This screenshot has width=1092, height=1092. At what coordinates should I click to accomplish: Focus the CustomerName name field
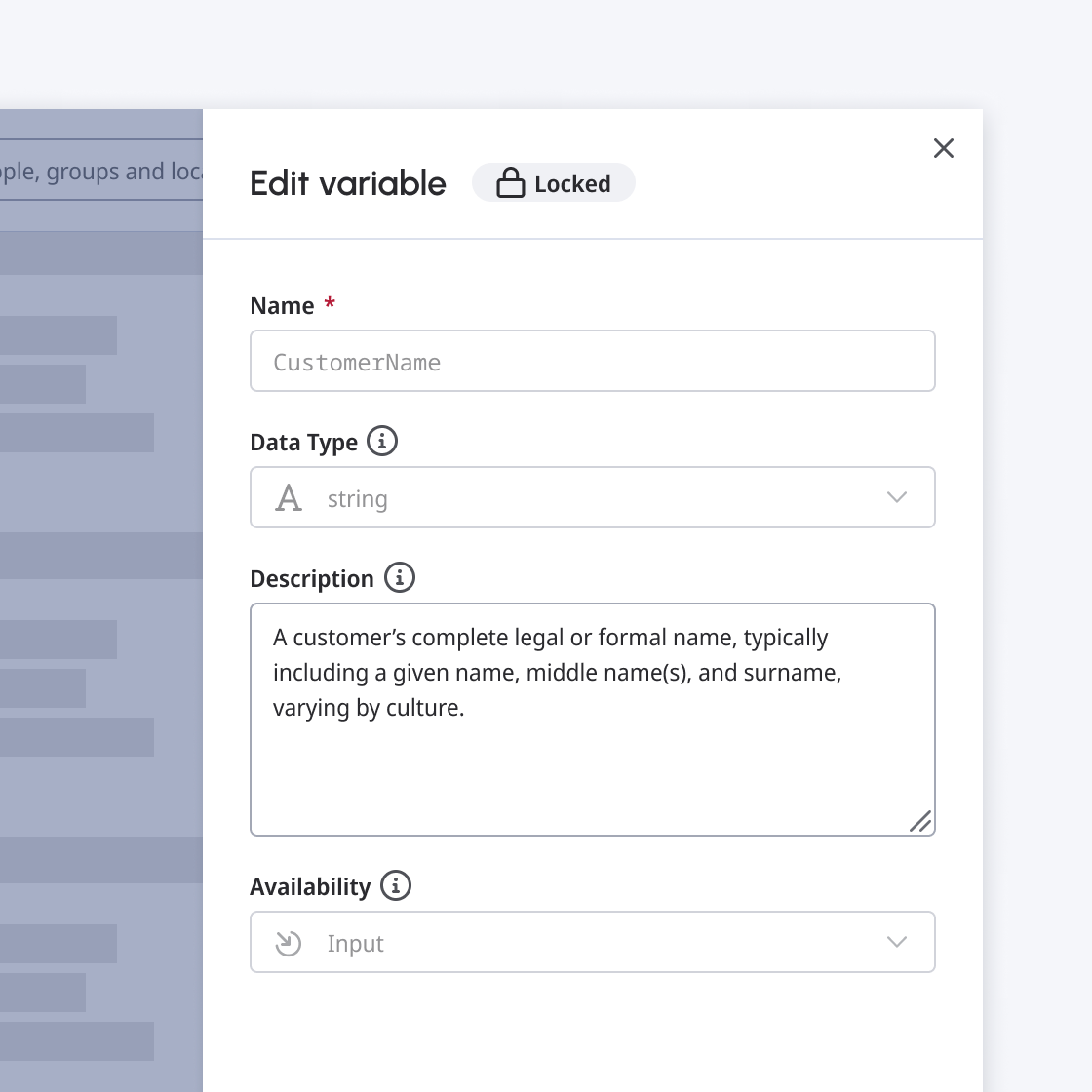pos(592,362)
